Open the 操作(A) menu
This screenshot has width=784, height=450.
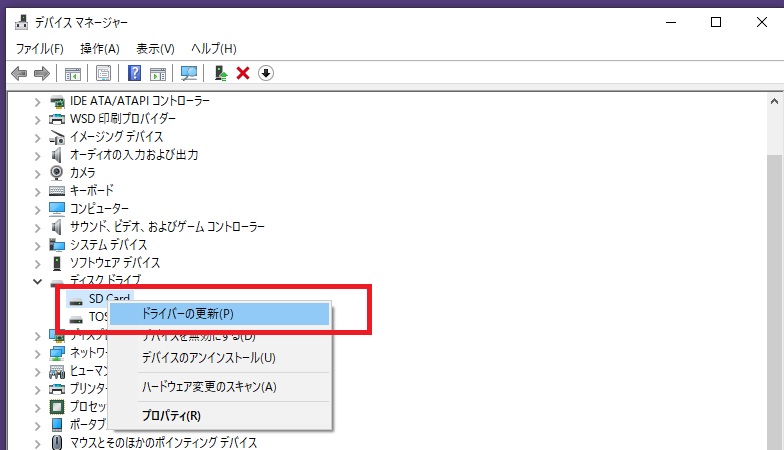(x=99, y=48)
